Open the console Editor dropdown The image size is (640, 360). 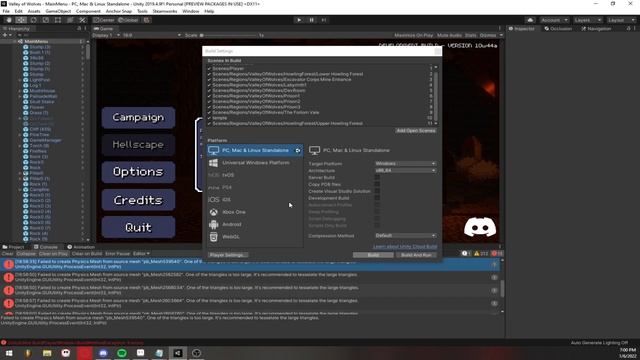[141, 253]
